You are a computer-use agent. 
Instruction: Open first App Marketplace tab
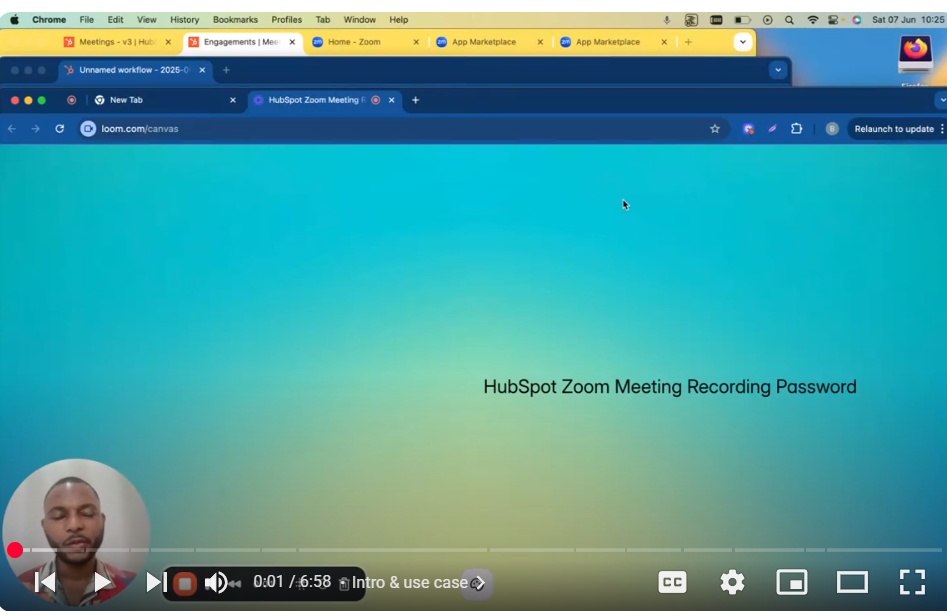tap(489, 42)
